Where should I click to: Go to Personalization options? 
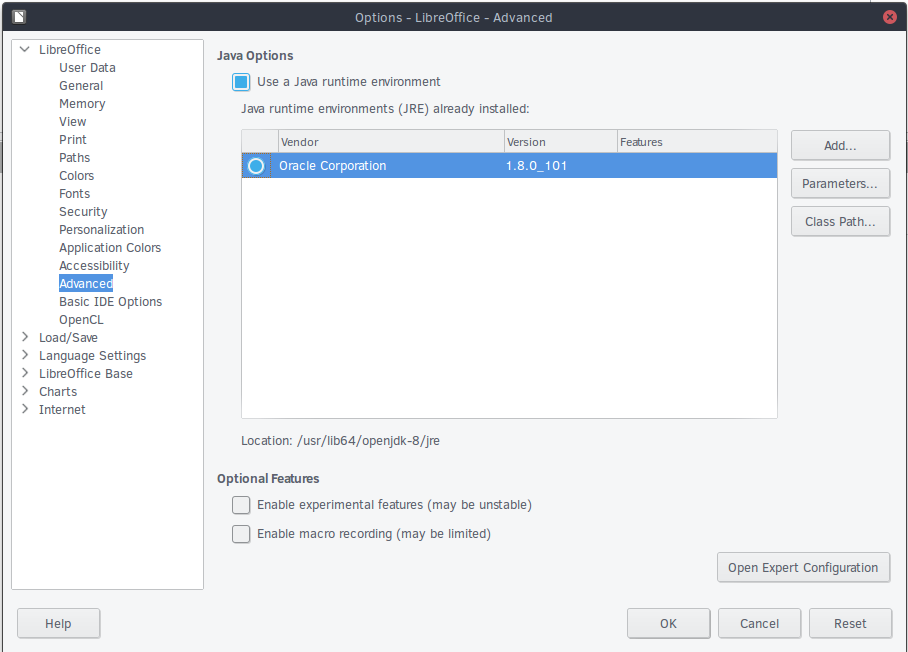pyautogui.click(x=101, y=230)
